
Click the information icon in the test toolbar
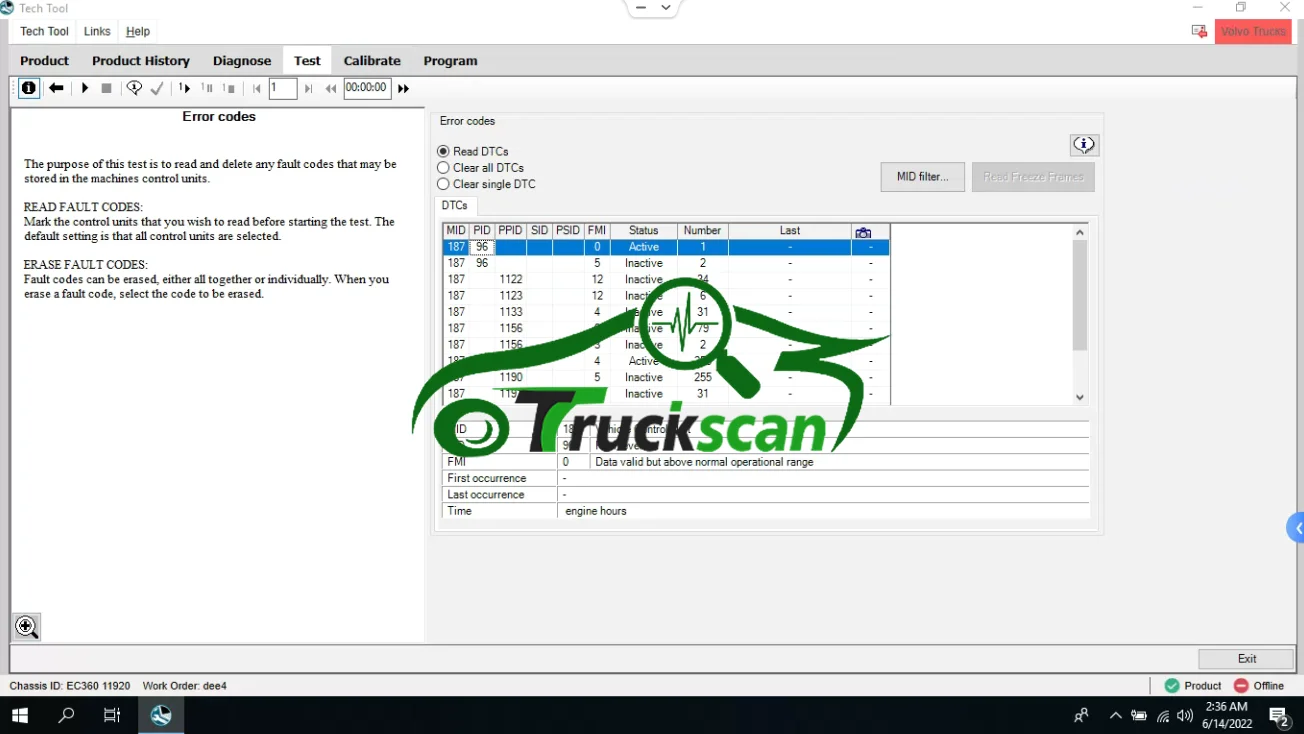[x=29, y=88]
